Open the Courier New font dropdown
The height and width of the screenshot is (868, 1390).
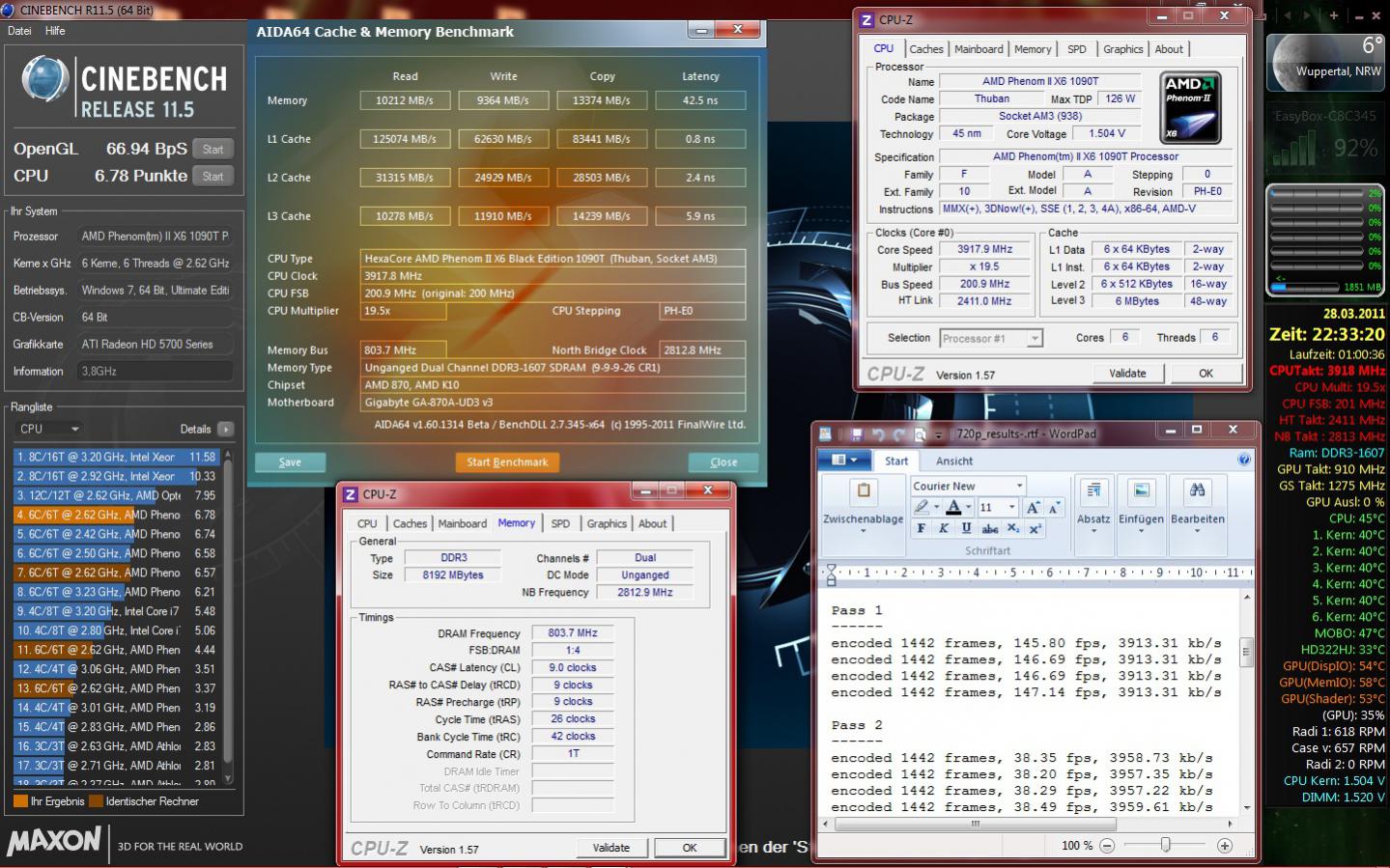pos(1019,486)
